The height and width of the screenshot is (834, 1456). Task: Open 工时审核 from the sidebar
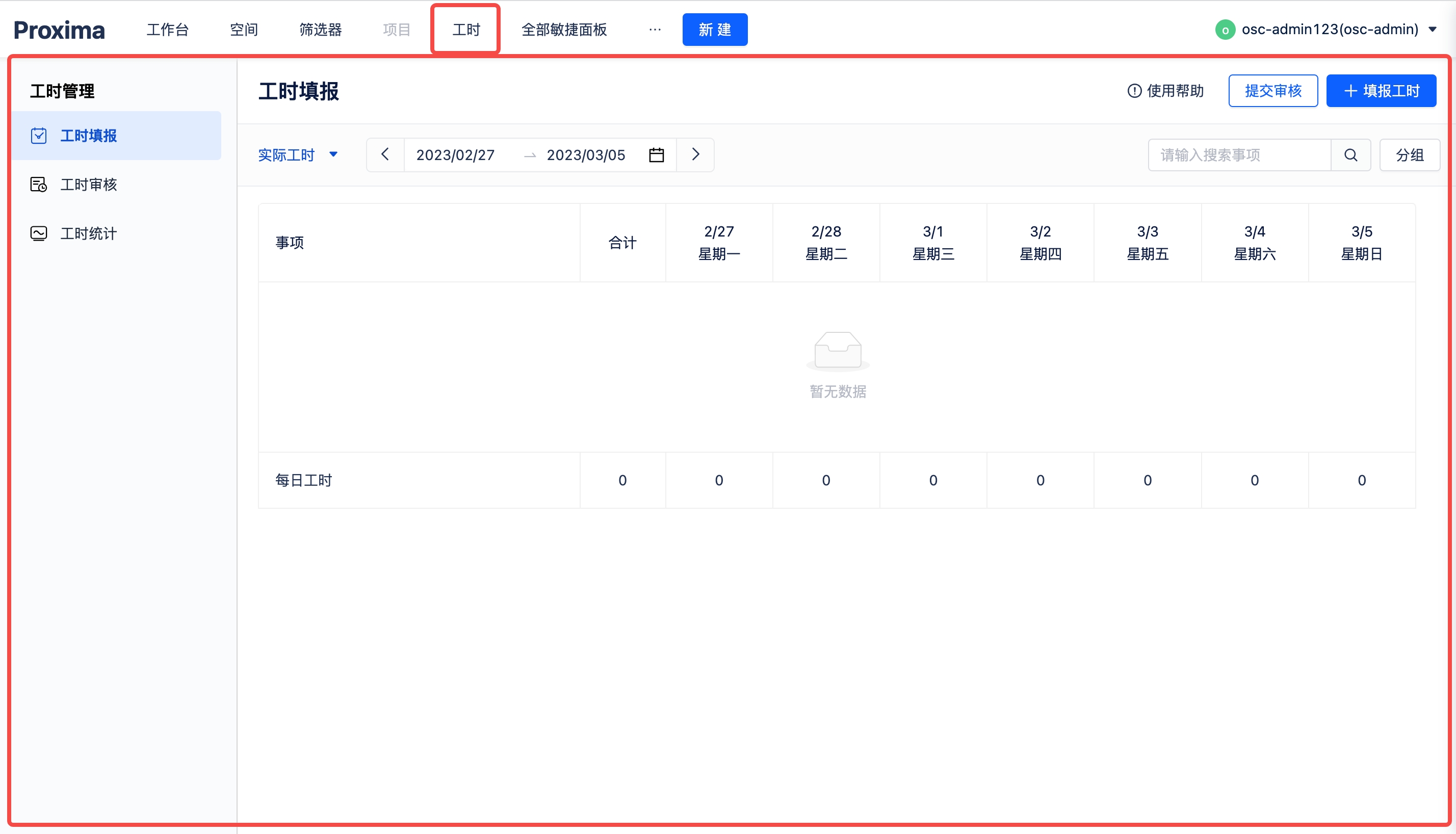coord(89,185)
